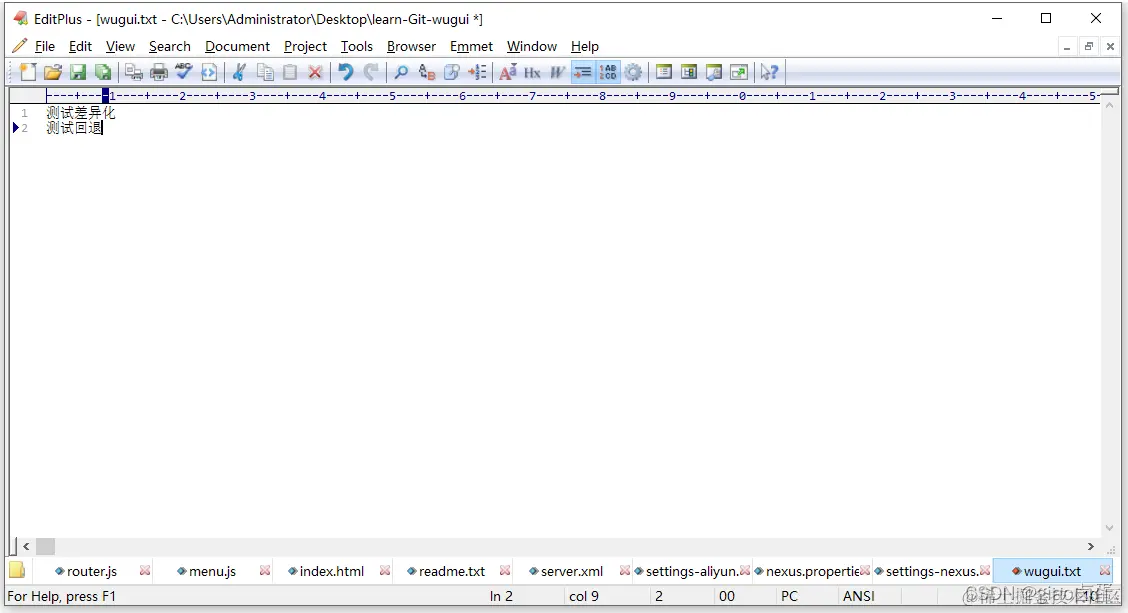This screenshot has width=1128, height=613.
Task: Click the Paste clipboard icon
Action: click(x=290, y=72)
